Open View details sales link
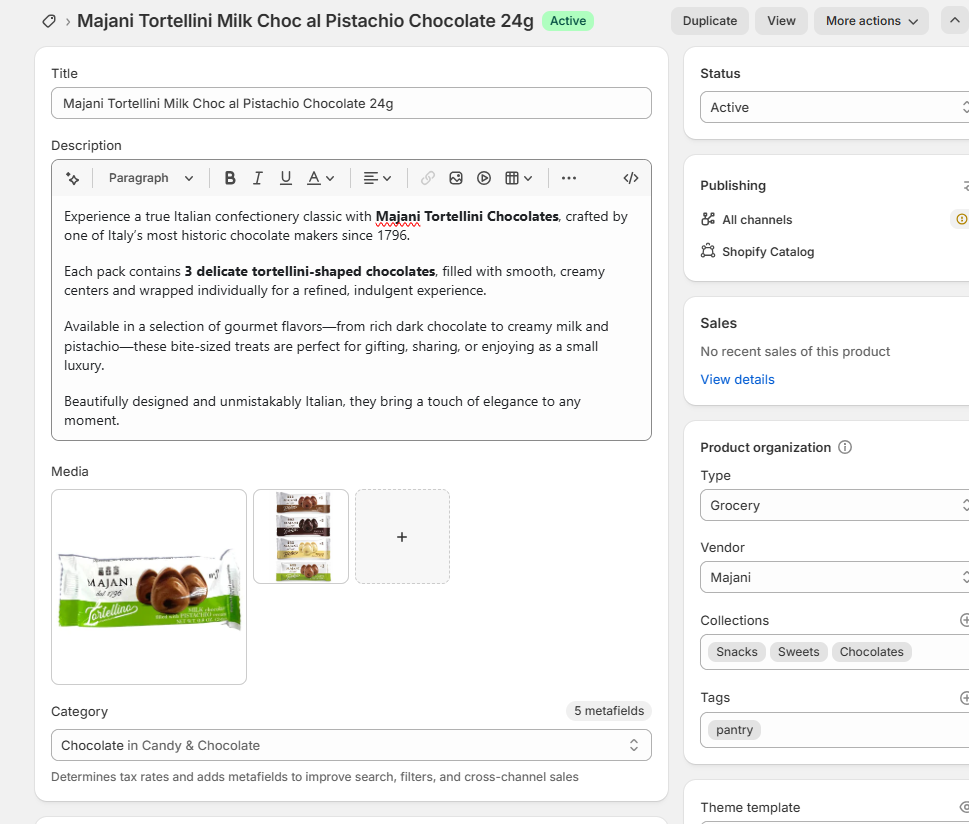969x824 pixels. pyautogui.click(x=737, y=380)
